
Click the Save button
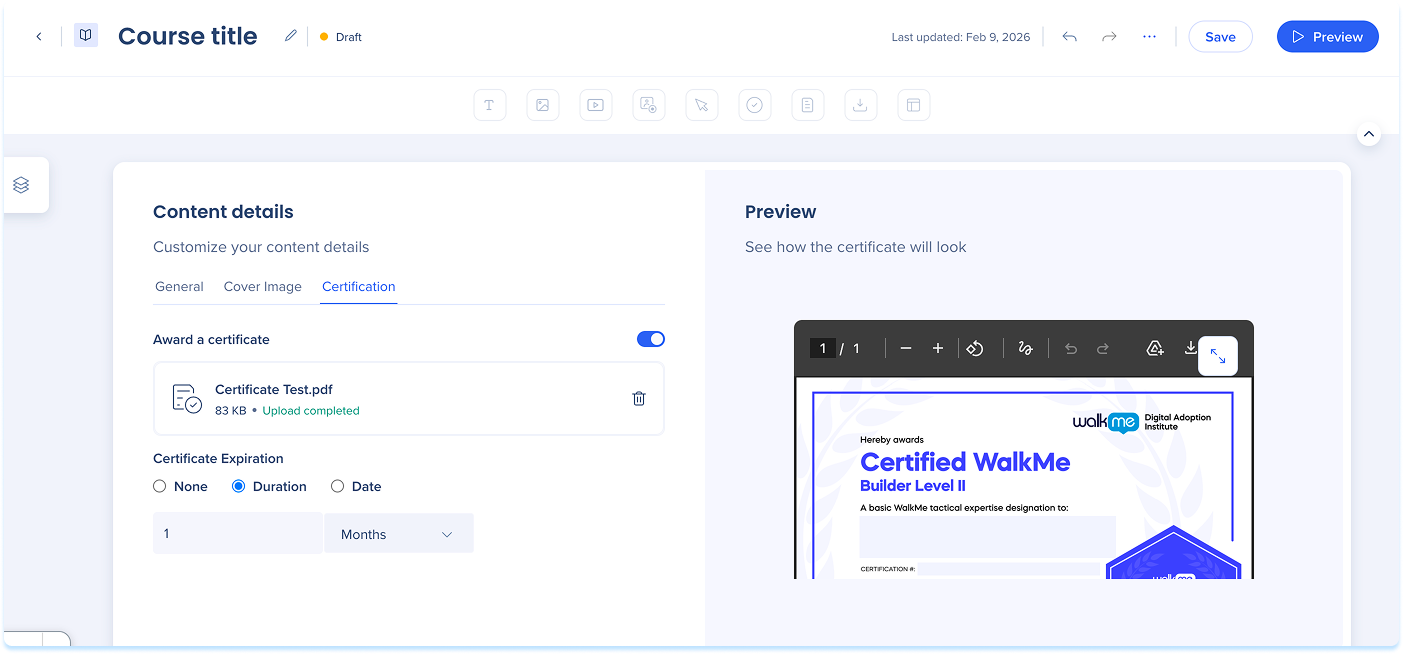pos(1219,37)
